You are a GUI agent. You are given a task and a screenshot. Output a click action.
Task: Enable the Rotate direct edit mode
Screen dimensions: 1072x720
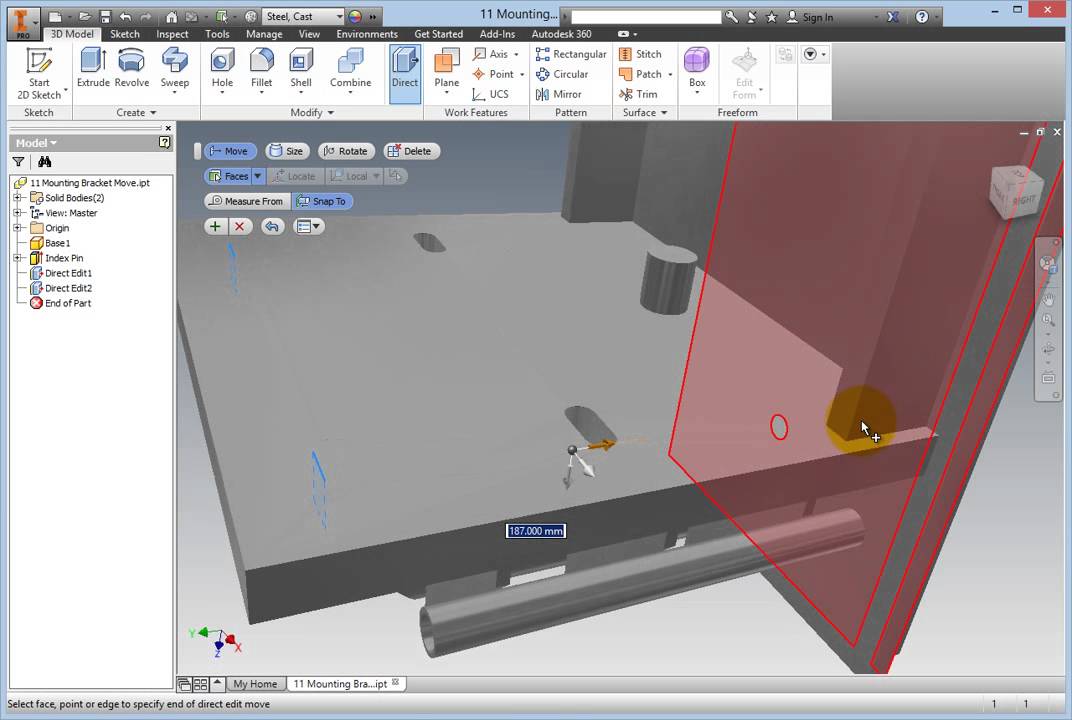(x=346, y=151)
